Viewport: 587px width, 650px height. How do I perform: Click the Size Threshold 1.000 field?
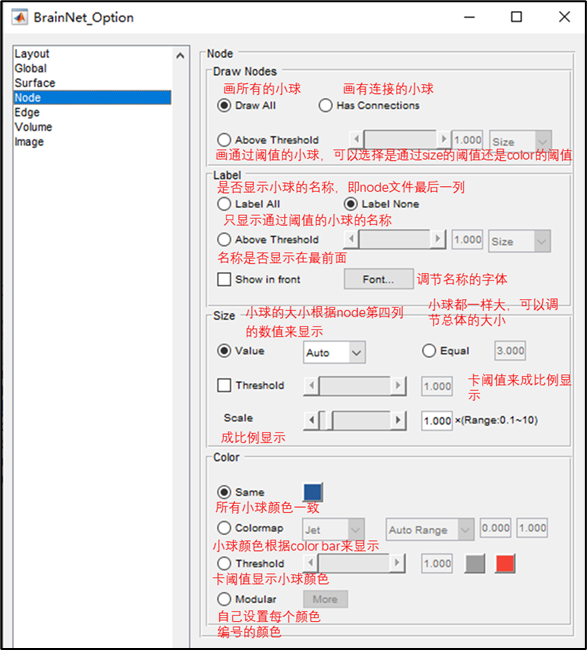coord(437,386)
